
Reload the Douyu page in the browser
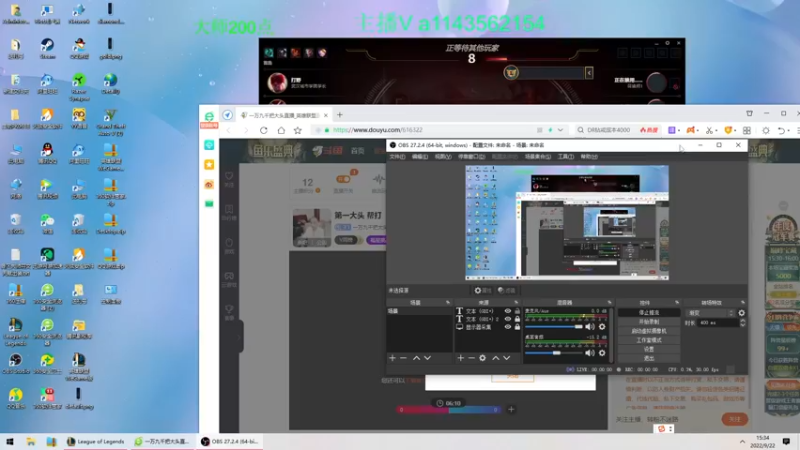[264, 130]
